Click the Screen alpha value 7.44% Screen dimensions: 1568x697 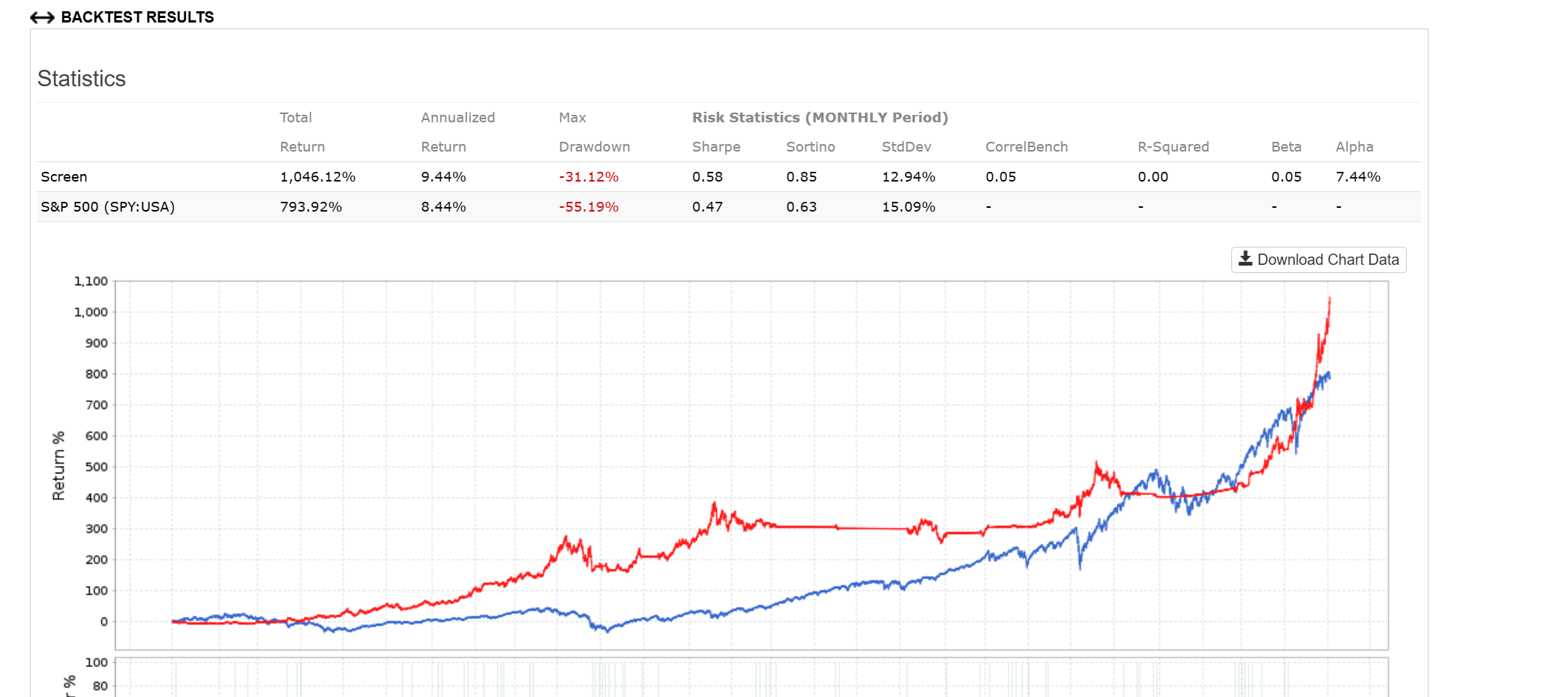[1357, 177]
